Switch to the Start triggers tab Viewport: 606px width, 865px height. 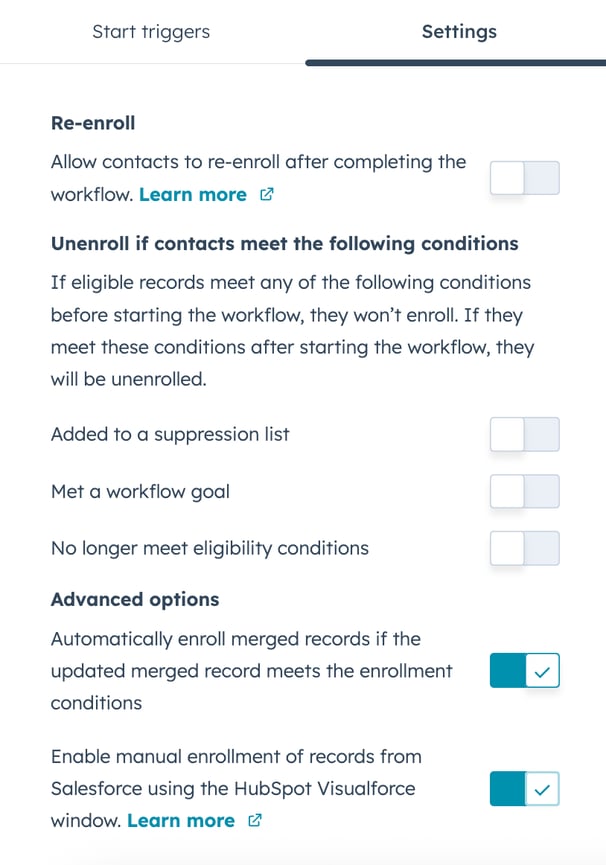pos(150,31)
